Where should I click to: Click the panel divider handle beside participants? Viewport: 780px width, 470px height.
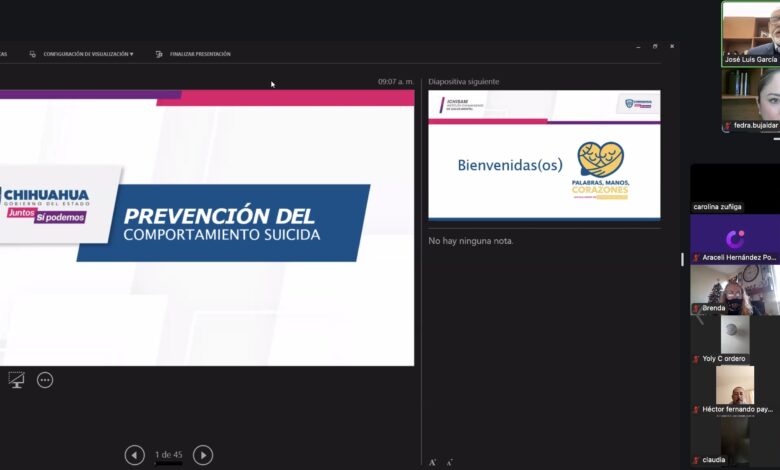click(682, 259)
